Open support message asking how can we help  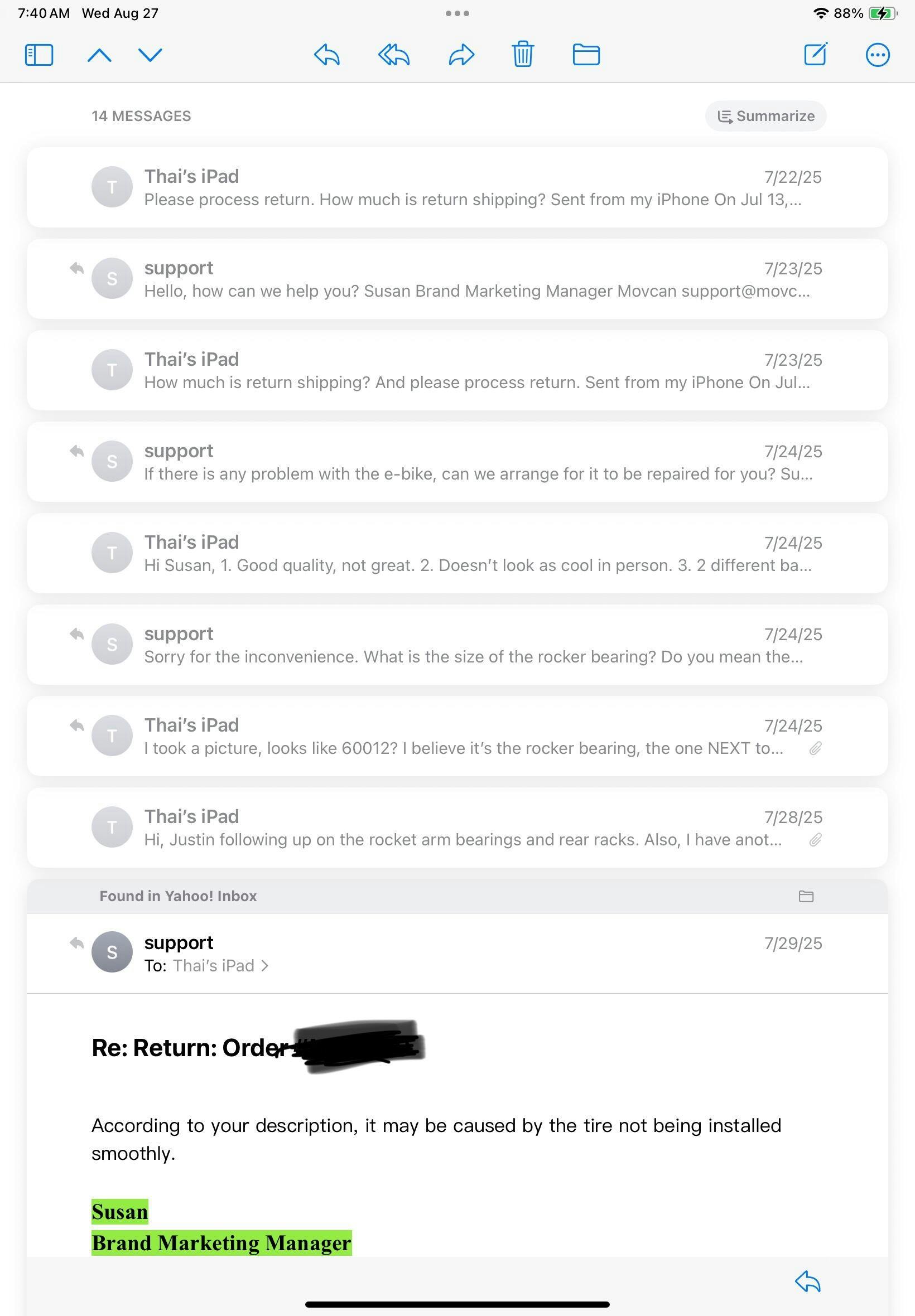[457, 279]
